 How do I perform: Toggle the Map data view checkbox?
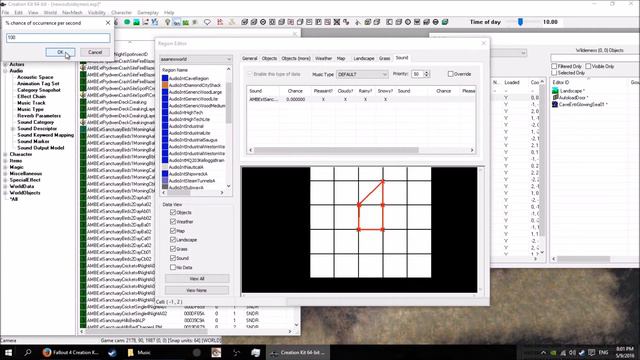point(173,231)
